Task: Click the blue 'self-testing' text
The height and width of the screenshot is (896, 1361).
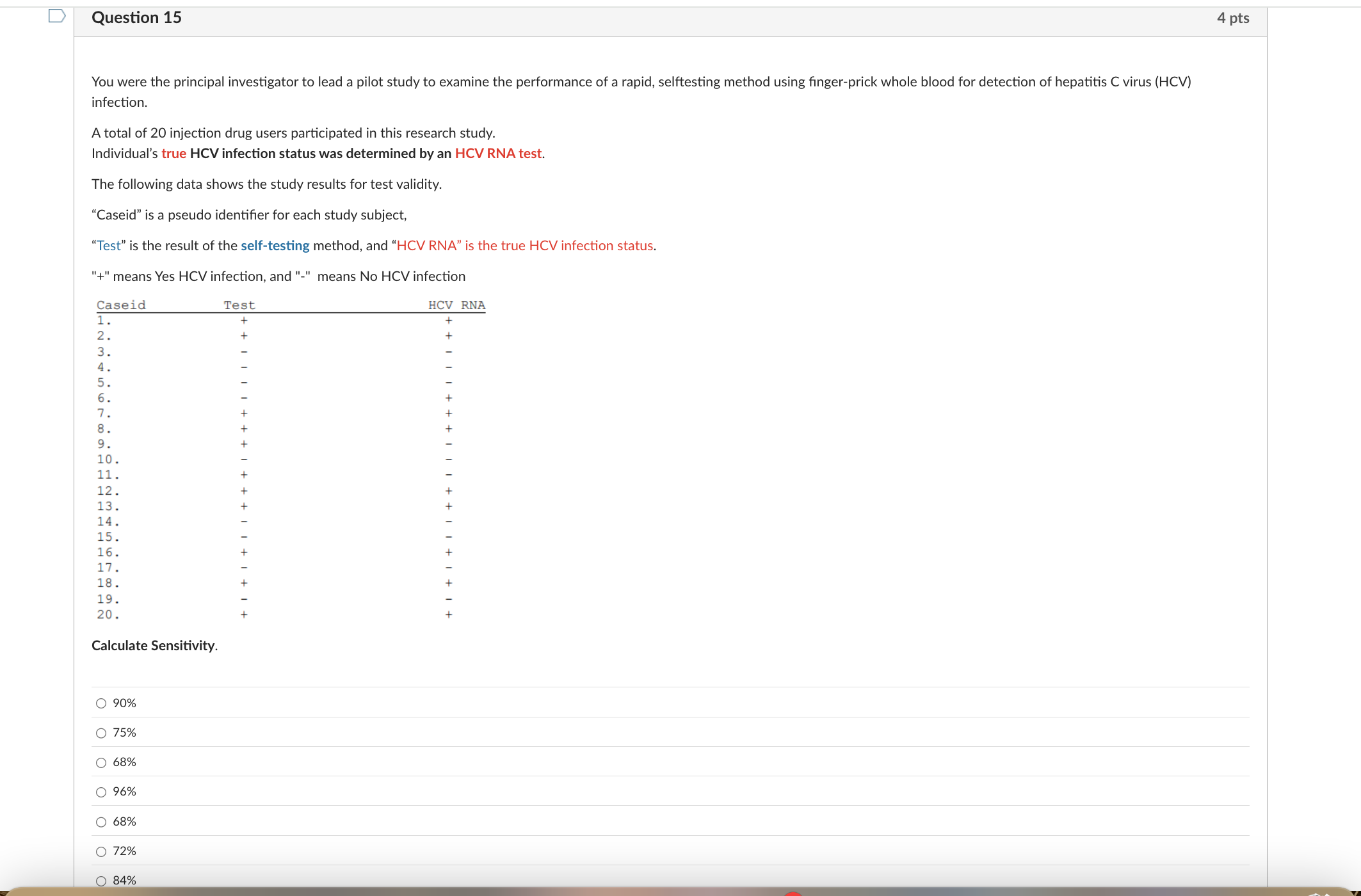Action: point(275,246)
